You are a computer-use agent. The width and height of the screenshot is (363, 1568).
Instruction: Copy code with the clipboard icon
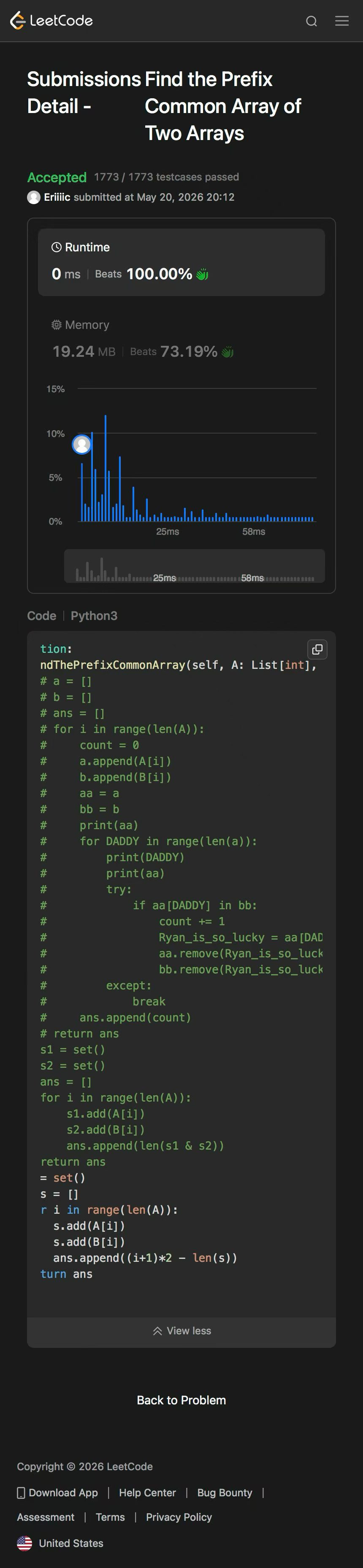pyautogui.click(x=317, y=649)
